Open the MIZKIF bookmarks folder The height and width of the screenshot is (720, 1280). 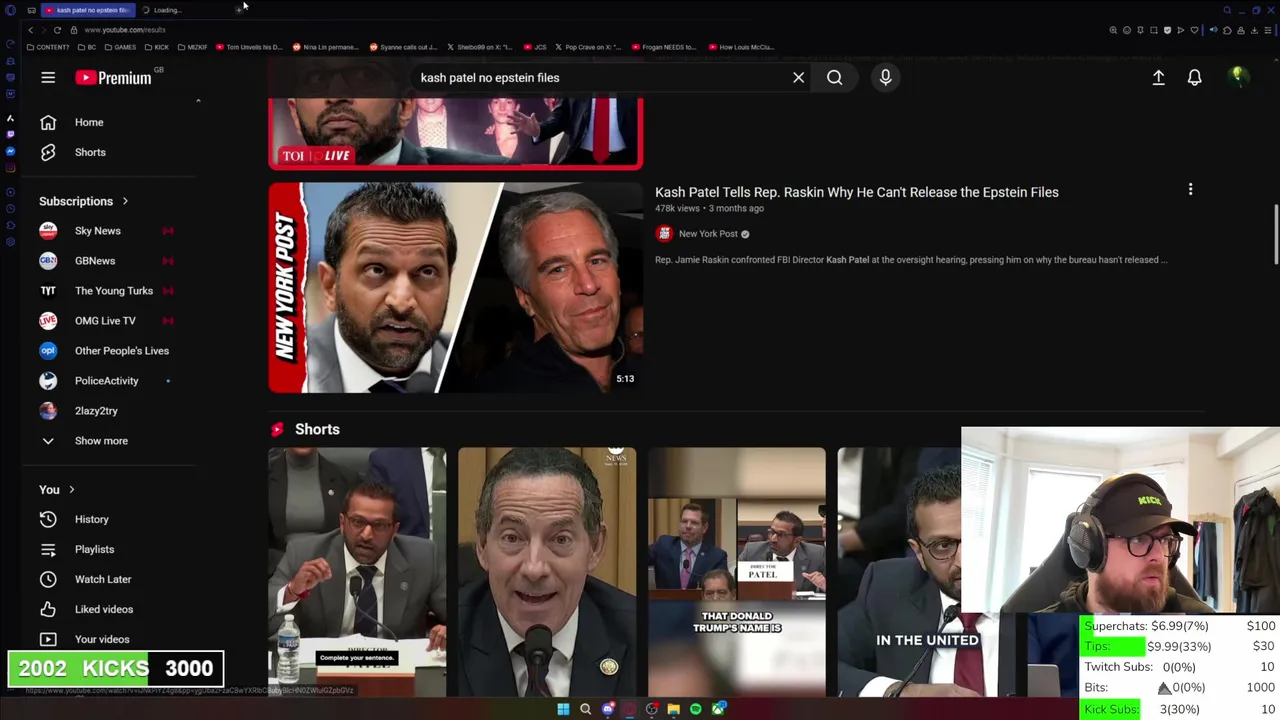coord(192,47)
